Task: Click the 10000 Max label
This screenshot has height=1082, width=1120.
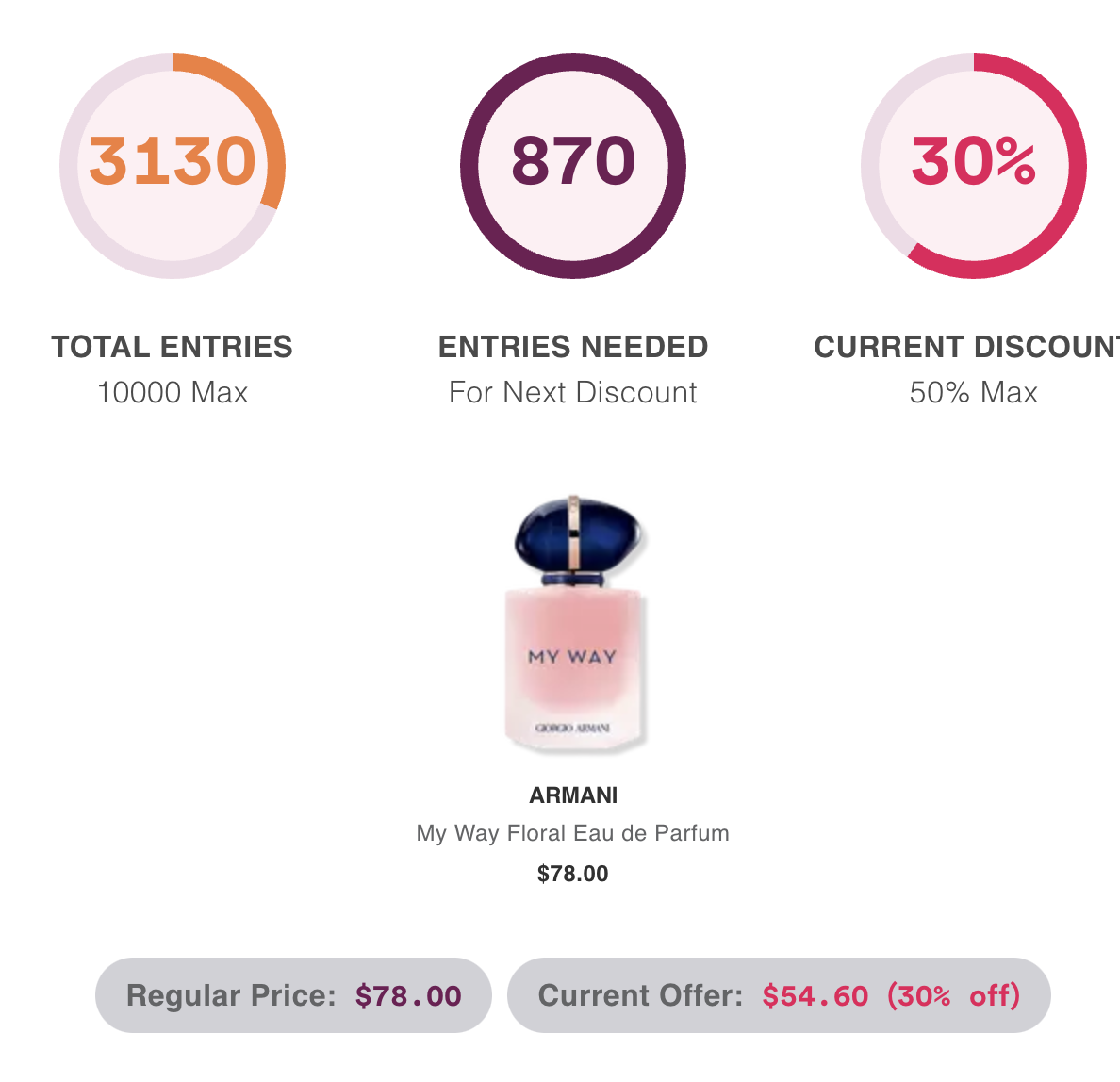Action: (x=173, y=392)
